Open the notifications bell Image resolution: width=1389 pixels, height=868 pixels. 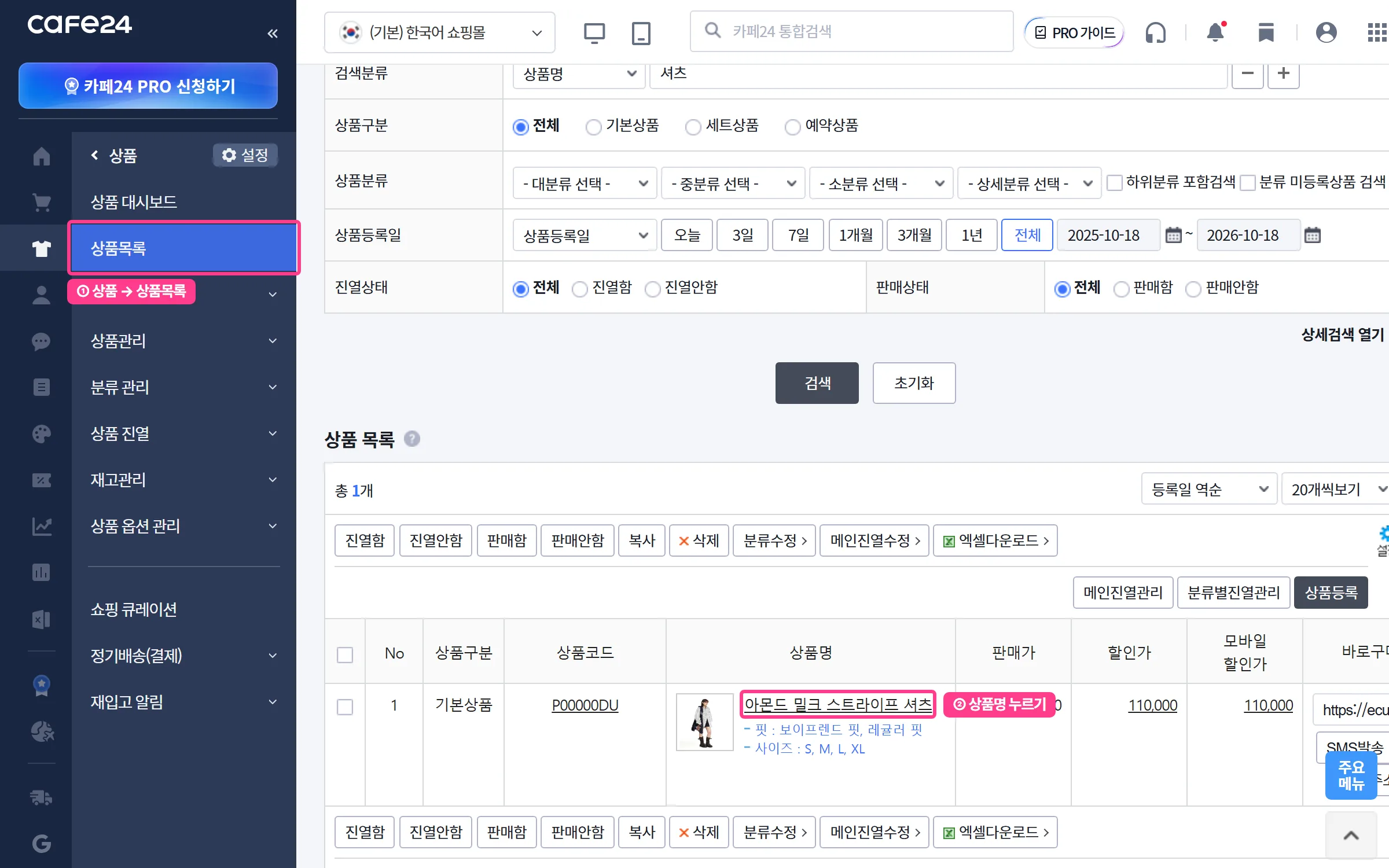(x=1216, y=32)
